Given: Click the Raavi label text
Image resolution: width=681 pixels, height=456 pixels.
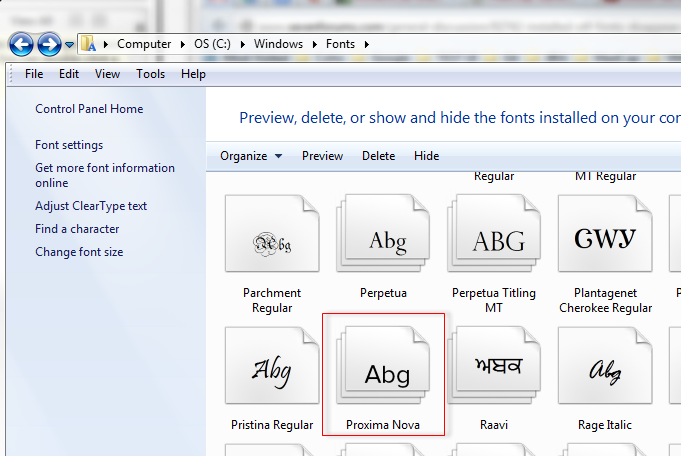Looking at the screenshot, I should [x=494, y=425].
